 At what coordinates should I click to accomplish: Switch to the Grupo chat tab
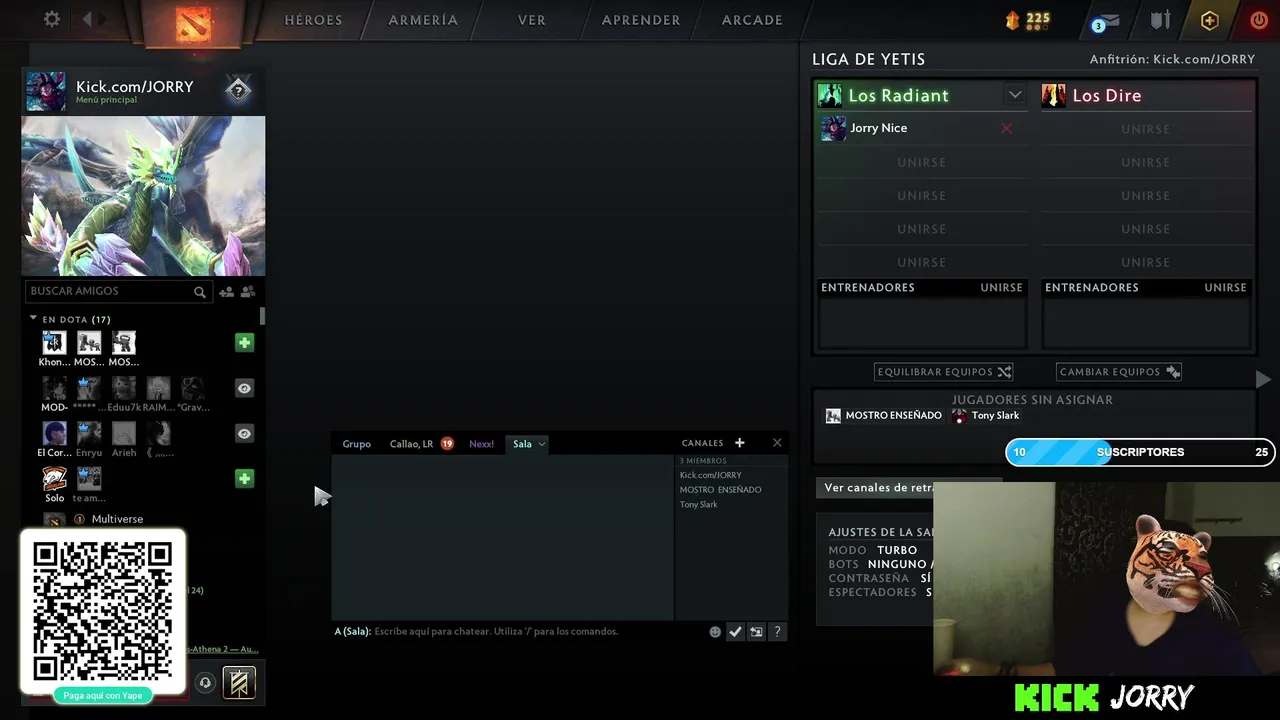click(x=357, y=444)
